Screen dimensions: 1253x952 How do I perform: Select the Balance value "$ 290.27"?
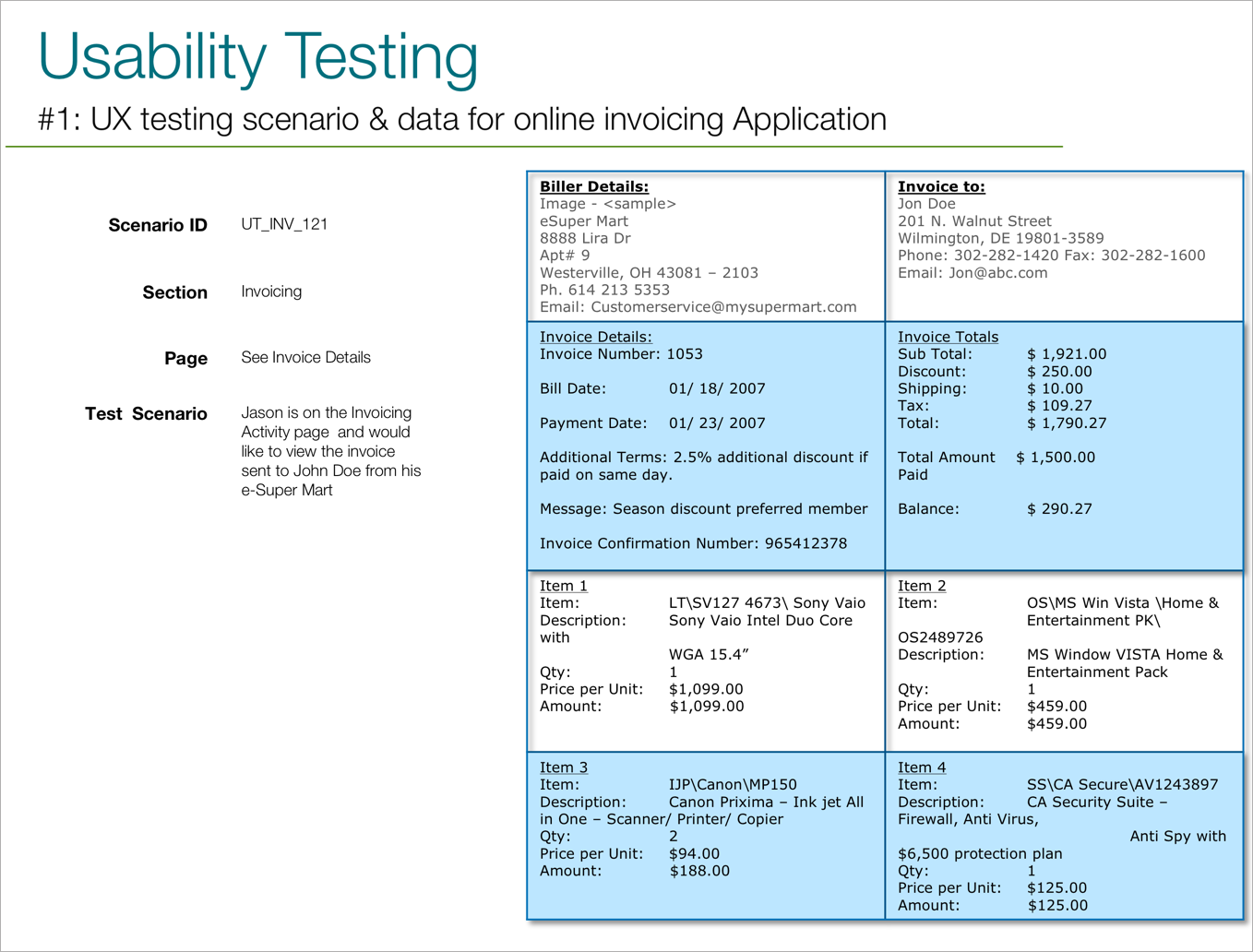(x=1059, y=509)
